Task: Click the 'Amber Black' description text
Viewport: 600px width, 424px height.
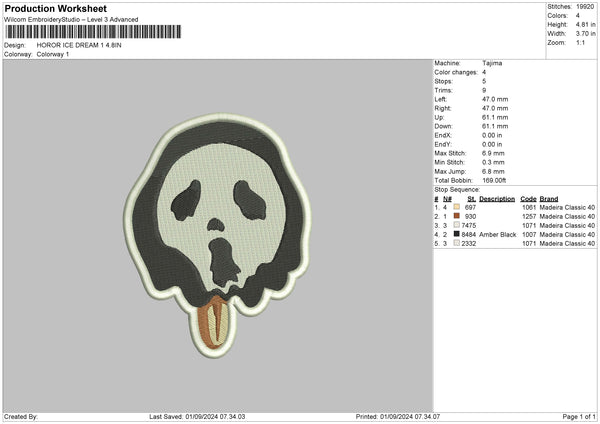Action: pyautogui.click(x=497, y=235)
